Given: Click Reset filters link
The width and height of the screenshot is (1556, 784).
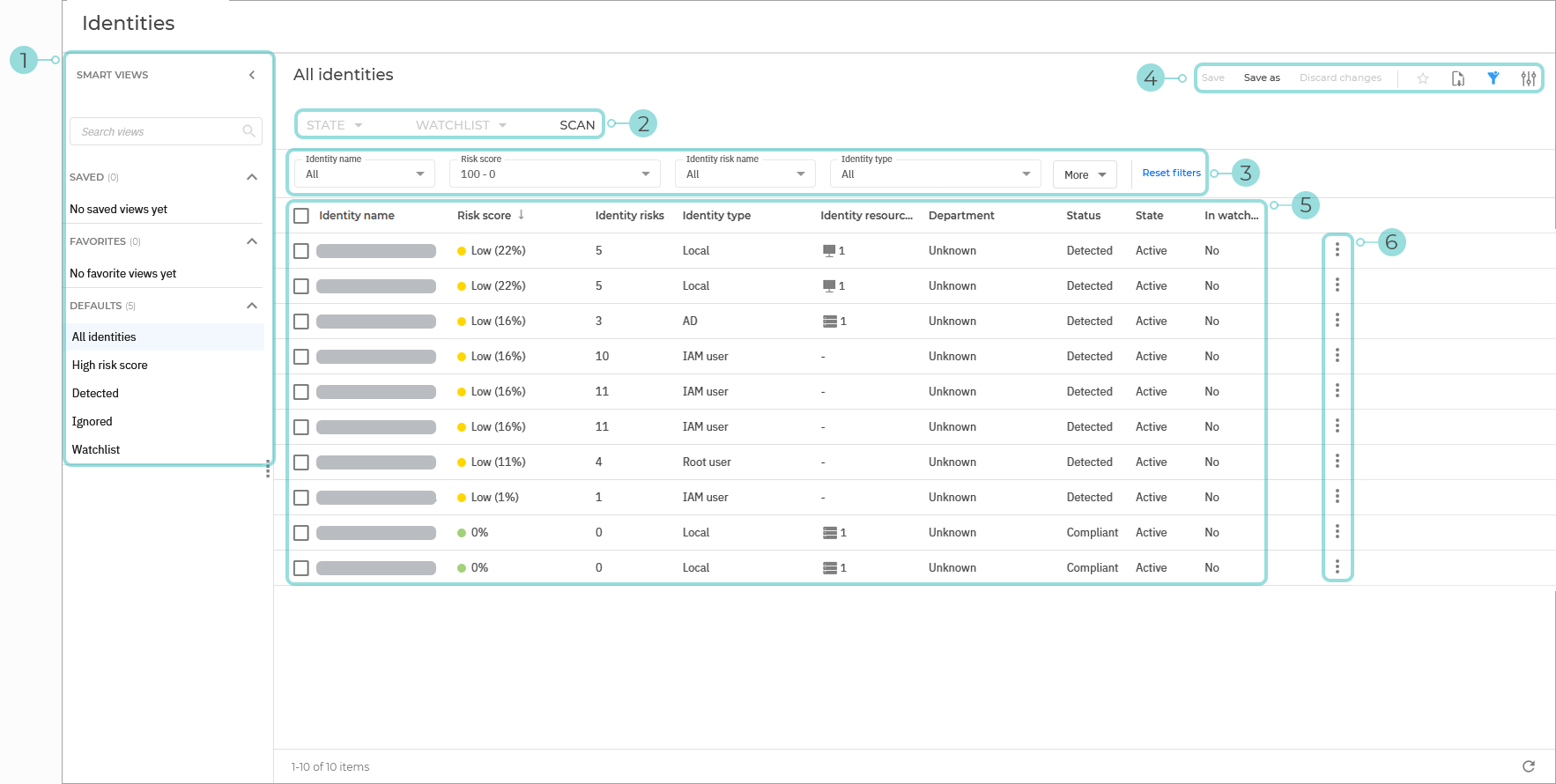Looking at the screenshot, I should pyautogui.click(x=1171, y=173).
